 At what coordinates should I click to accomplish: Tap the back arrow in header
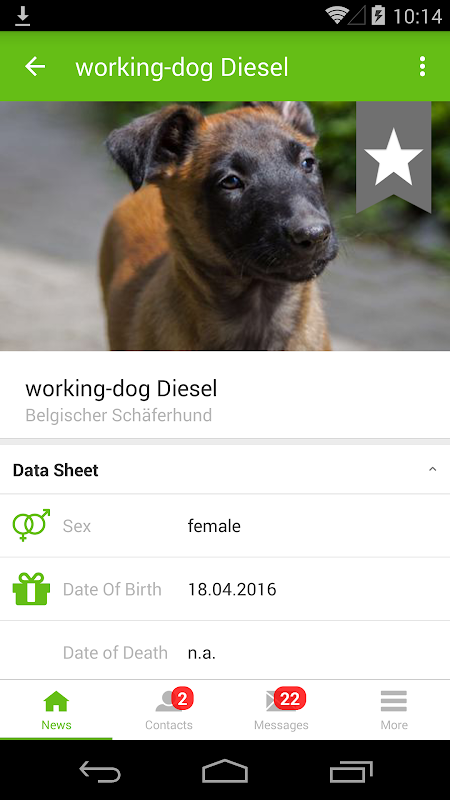click(35, 66)
